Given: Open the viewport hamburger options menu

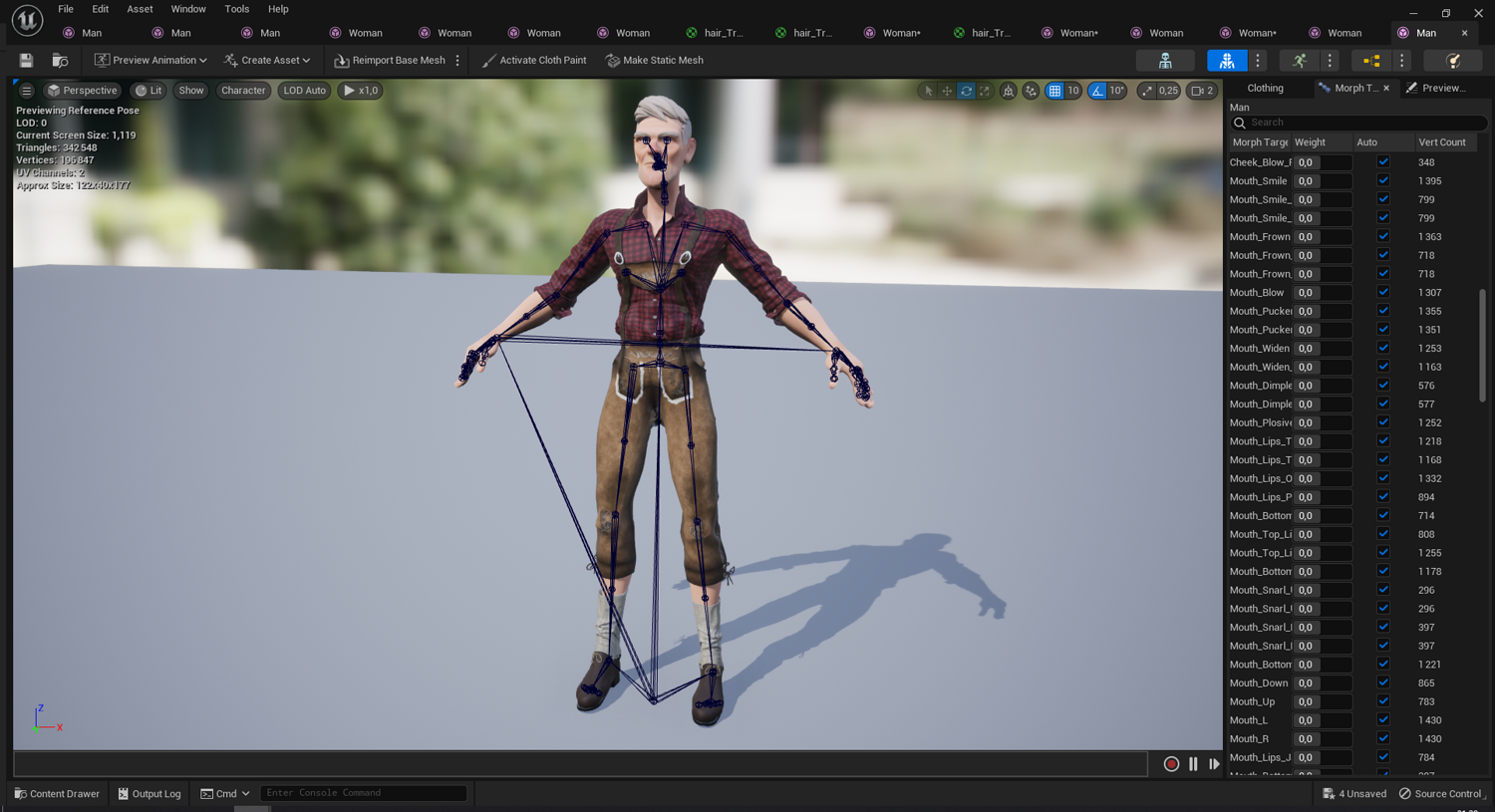Looking at the screenshot, I should tap(27, 91).
